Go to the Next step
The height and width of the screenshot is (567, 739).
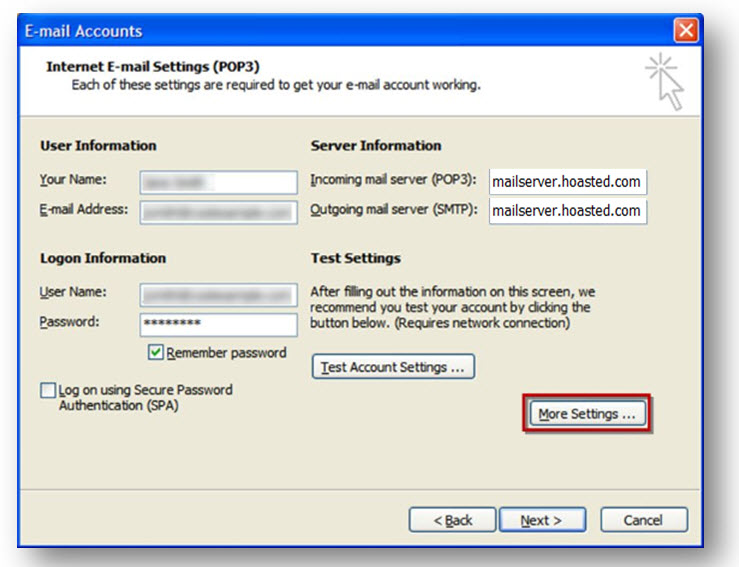coord(542,520)
